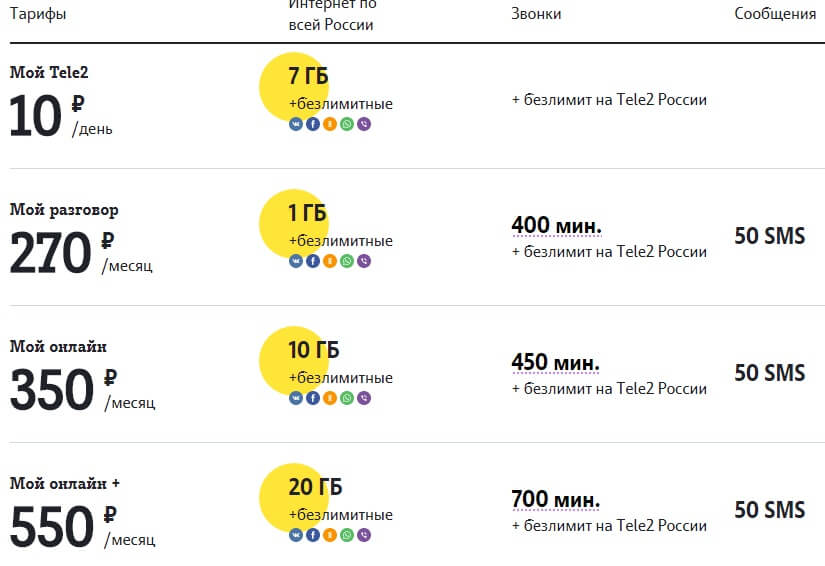Open the Мой Tele2 tariff name

[49, 72]
